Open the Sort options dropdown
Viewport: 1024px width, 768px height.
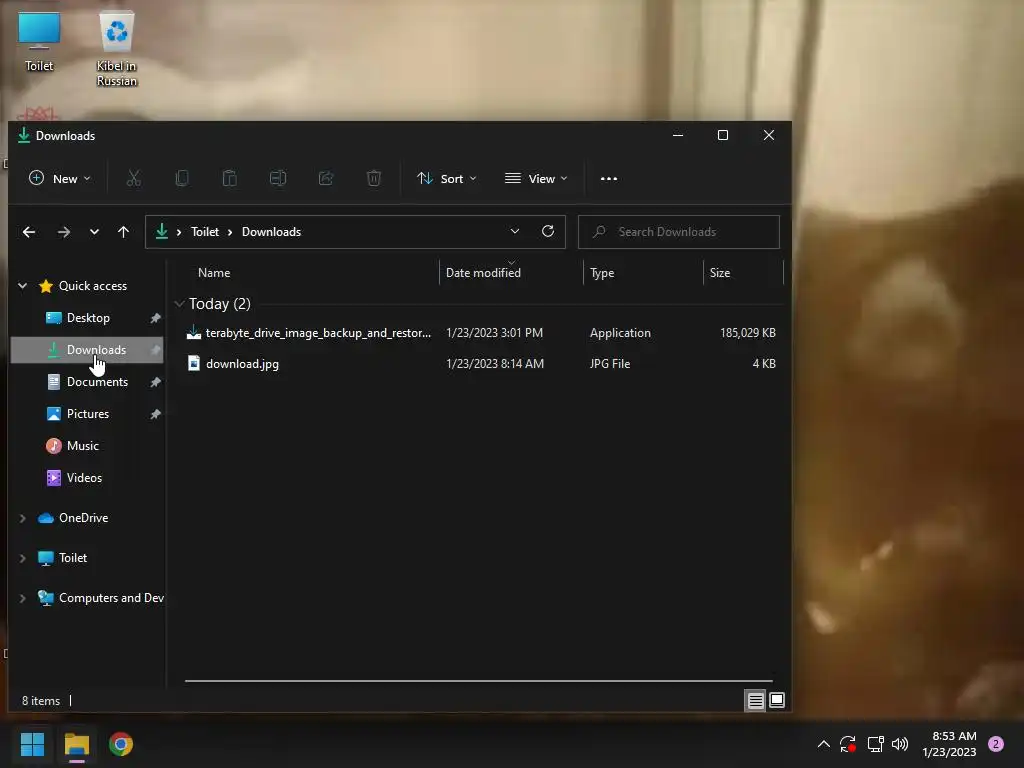[x=447, y=178]
